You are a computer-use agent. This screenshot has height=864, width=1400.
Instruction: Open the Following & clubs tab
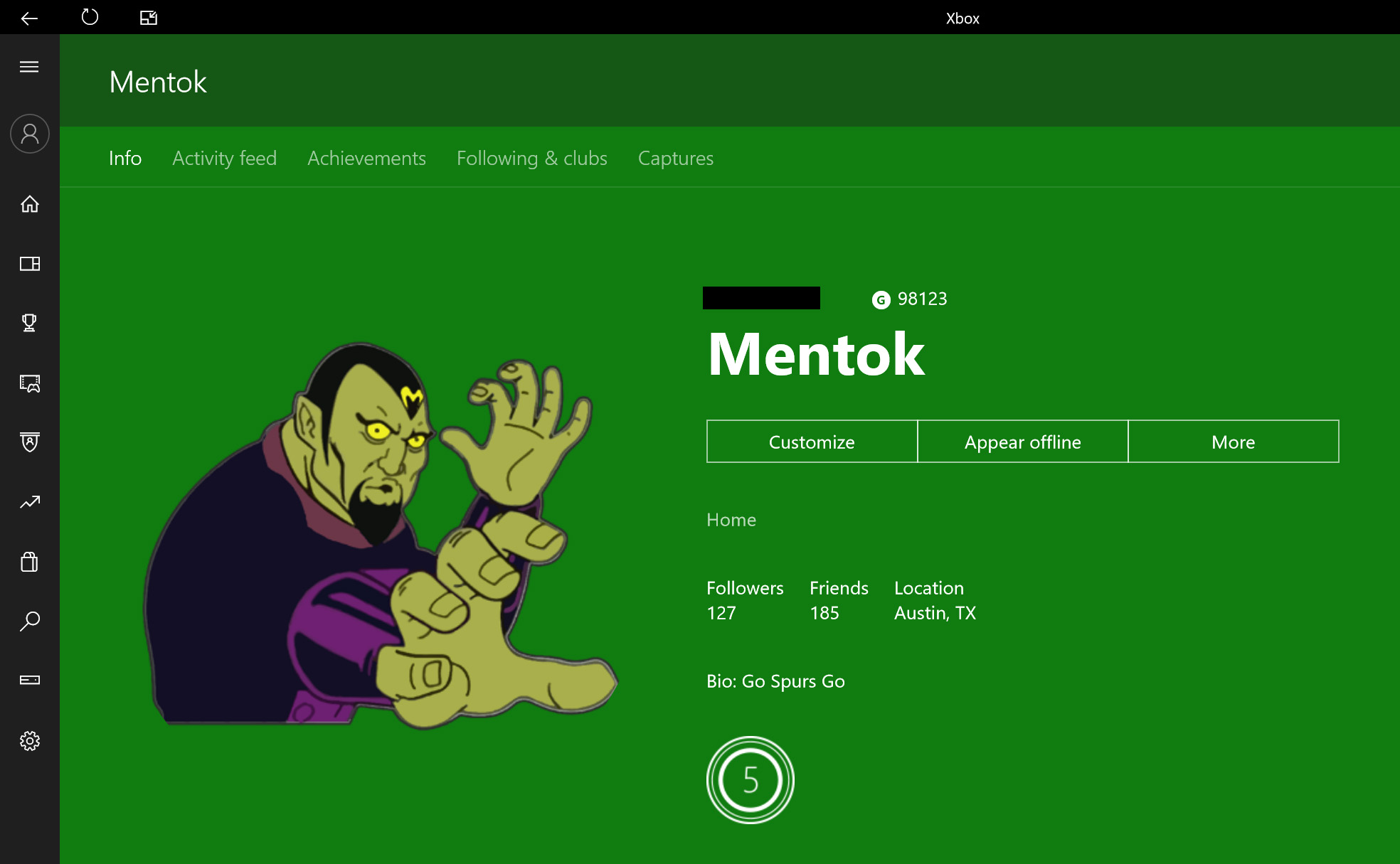(x=531, y=158)
